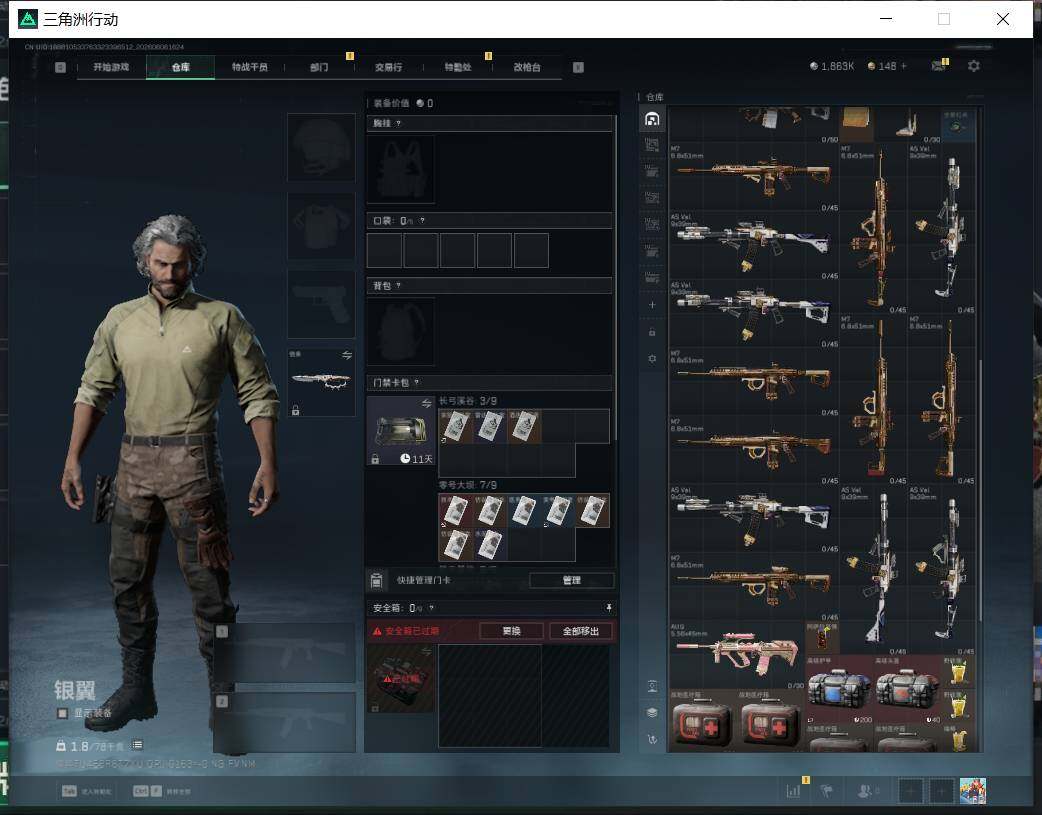Image resolution: width=1042 pixels, height=815 pixels.
Task: Select the first 零号大坝 keycard
Action: [x=456, y=511]
